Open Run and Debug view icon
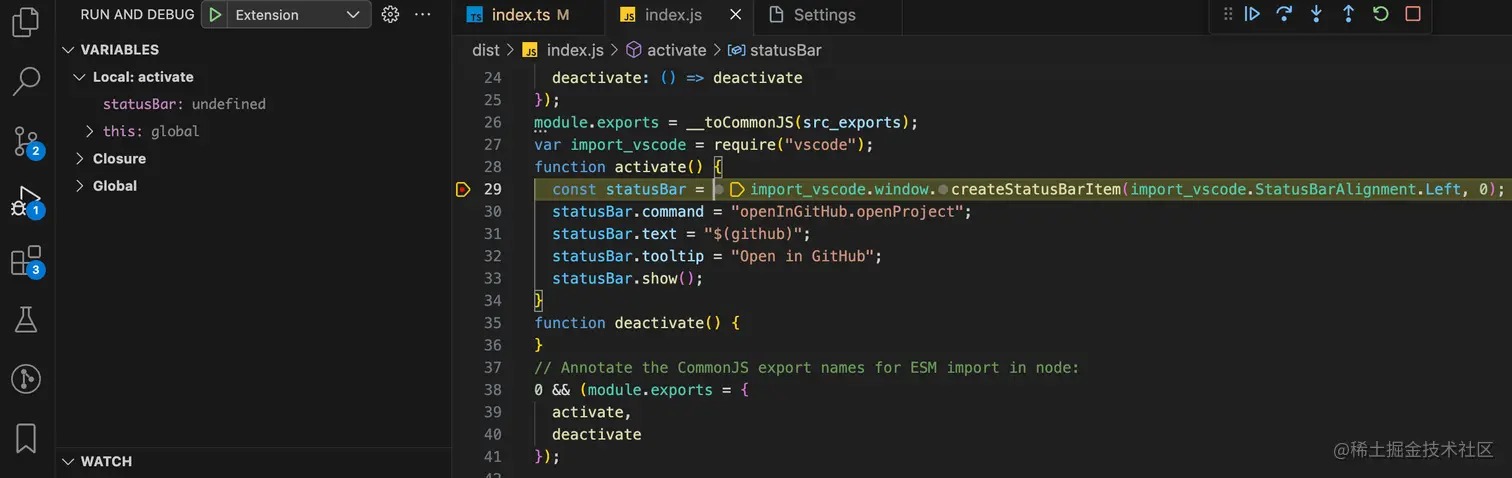This screenshot has width=1512, height=478. pyautogui.click(x=26, y=201)
